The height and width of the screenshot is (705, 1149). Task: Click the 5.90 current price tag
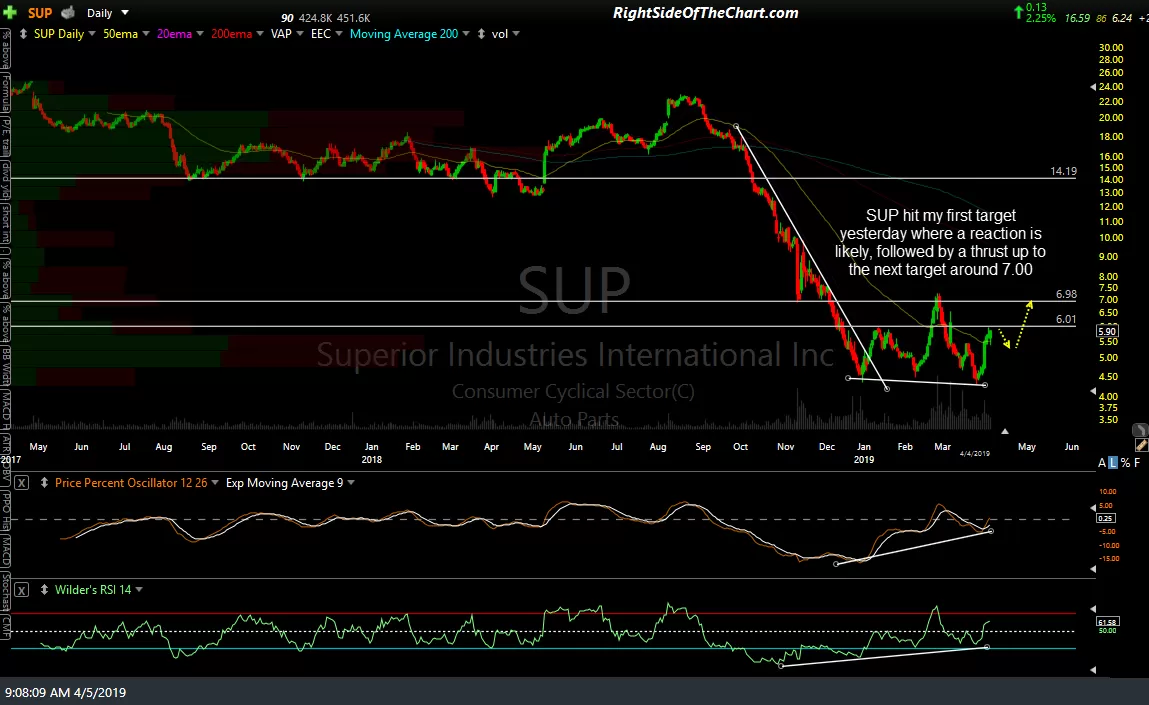click(x=1107, y=331)
